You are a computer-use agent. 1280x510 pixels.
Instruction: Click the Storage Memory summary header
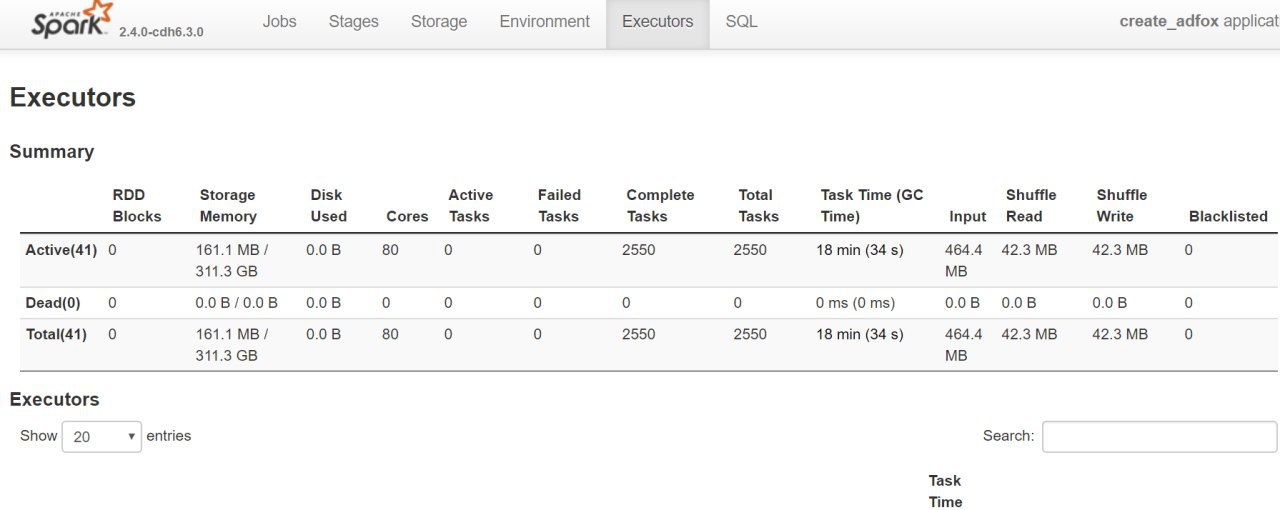(228, 206)
